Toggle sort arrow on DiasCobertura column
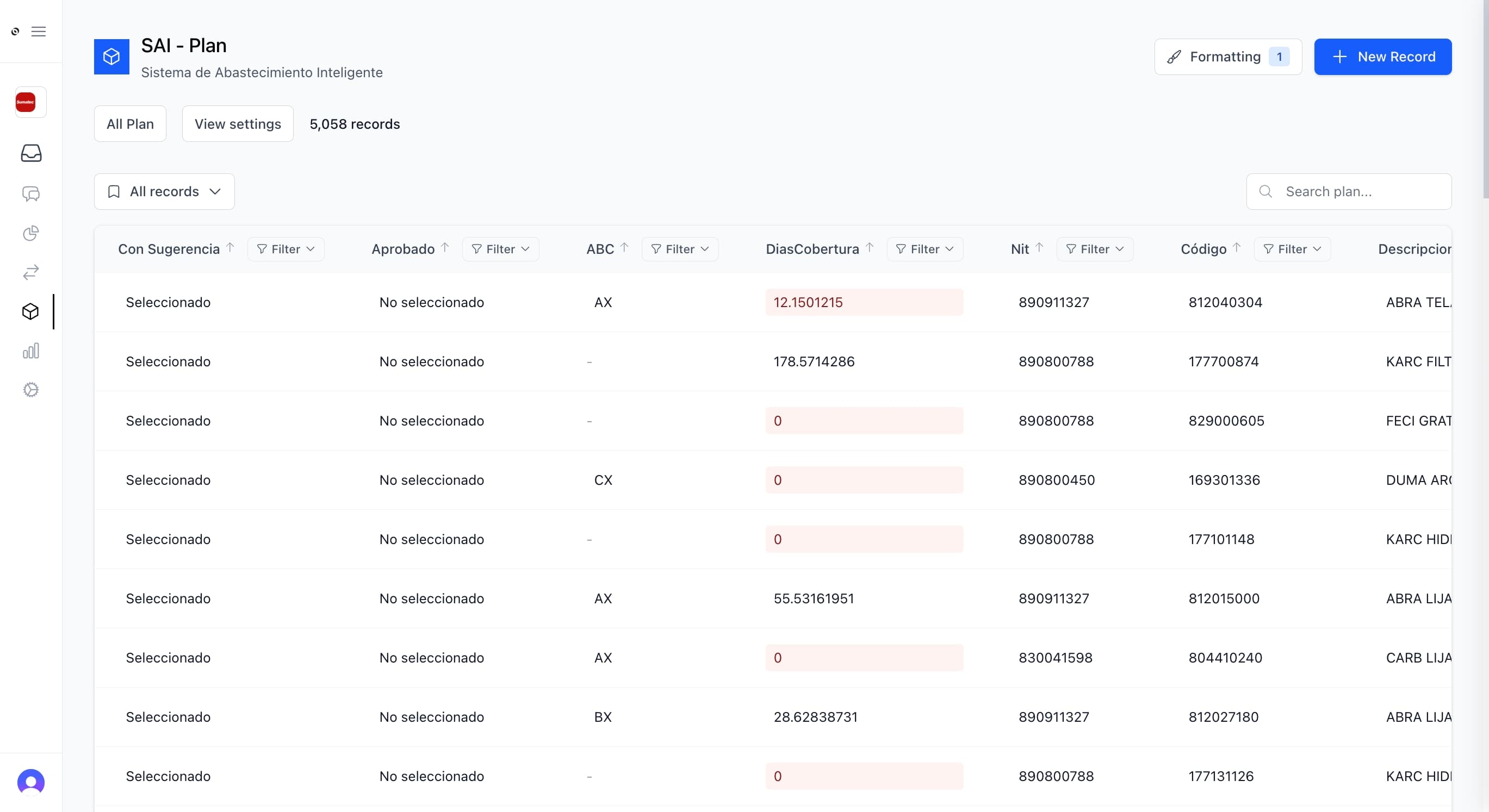Image resolution: width=1489 pixels, height=812 pixels. pyautogui.click(x=870, y=248)
